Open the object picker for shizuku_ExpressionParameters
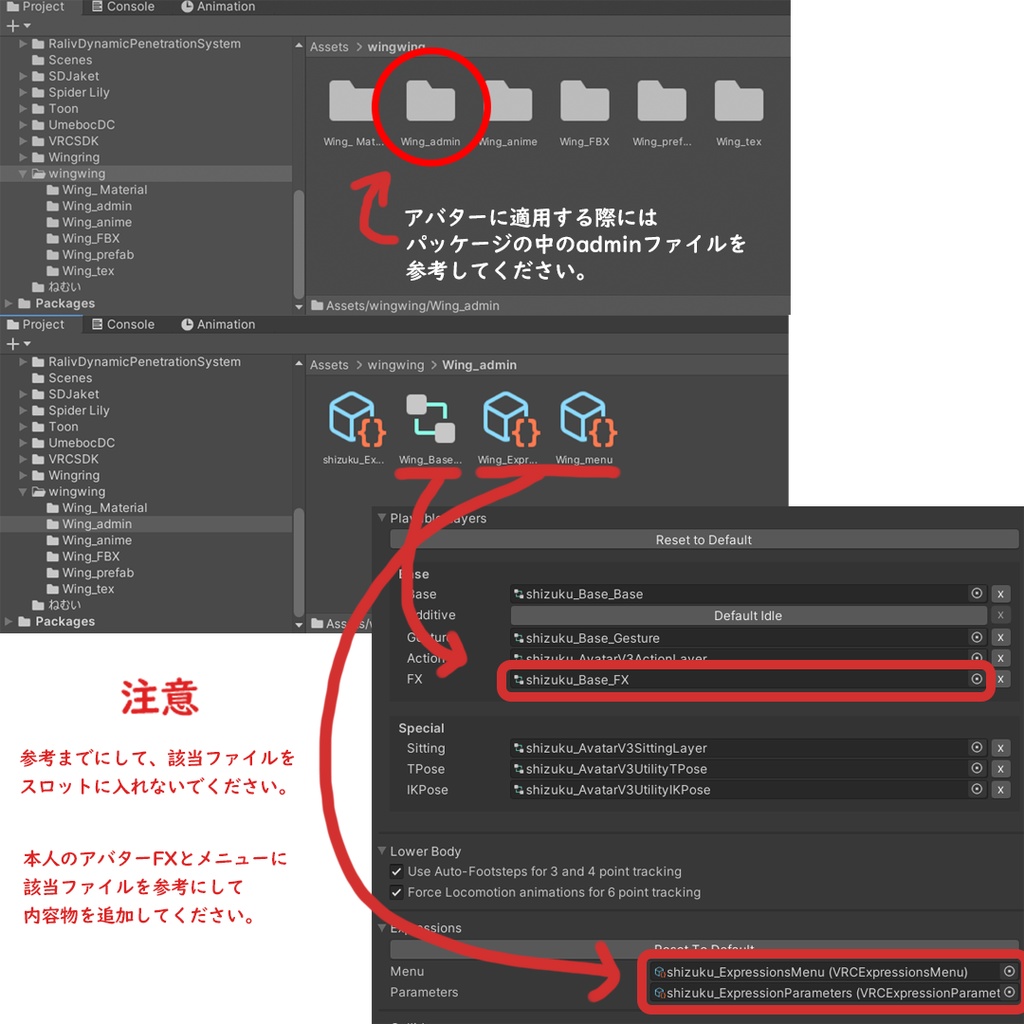The image size is (1024, 1024). tap(1010, 993)
